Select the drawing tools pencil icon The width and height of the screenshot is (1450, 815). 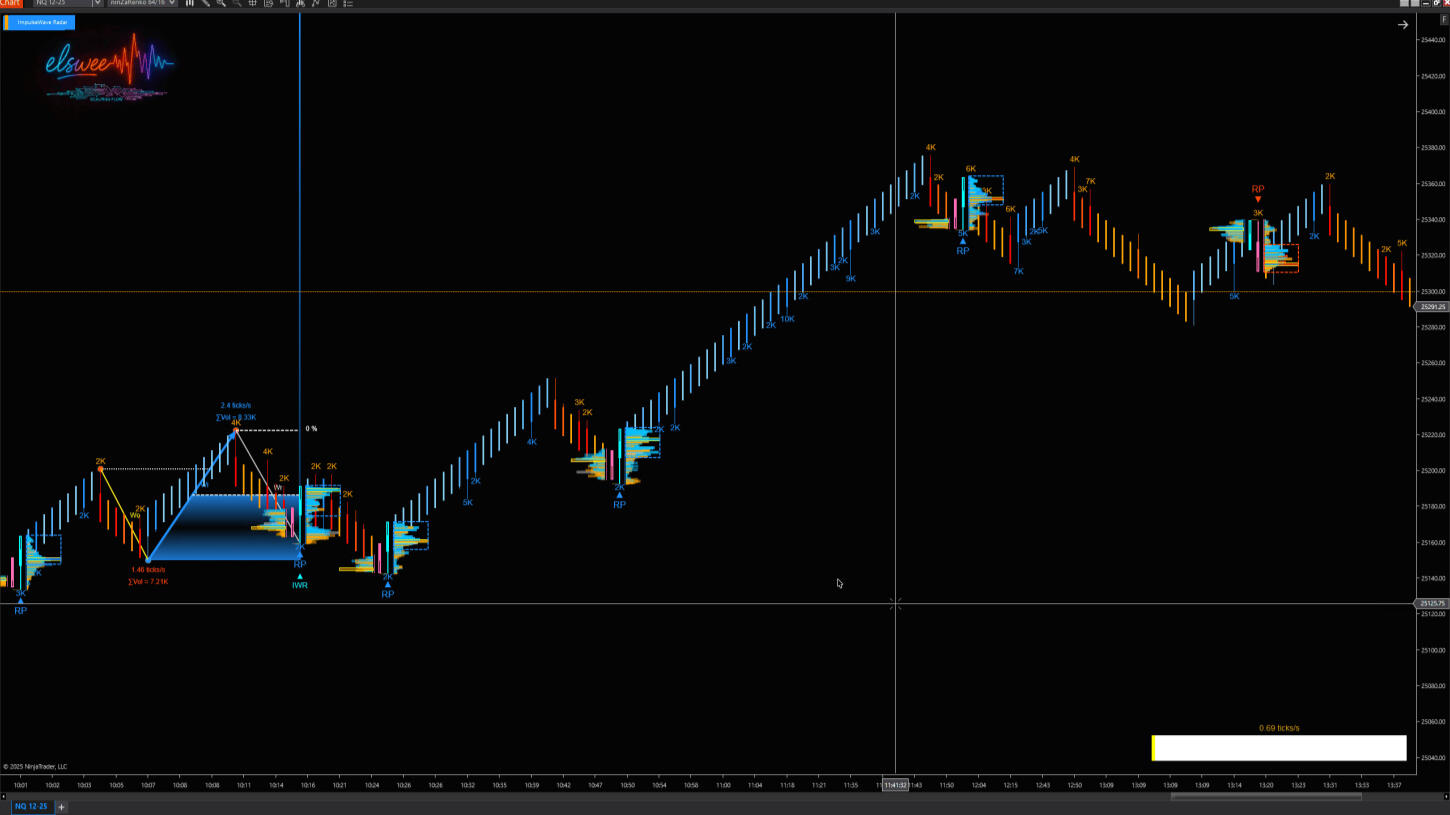[x=206, y=3]
